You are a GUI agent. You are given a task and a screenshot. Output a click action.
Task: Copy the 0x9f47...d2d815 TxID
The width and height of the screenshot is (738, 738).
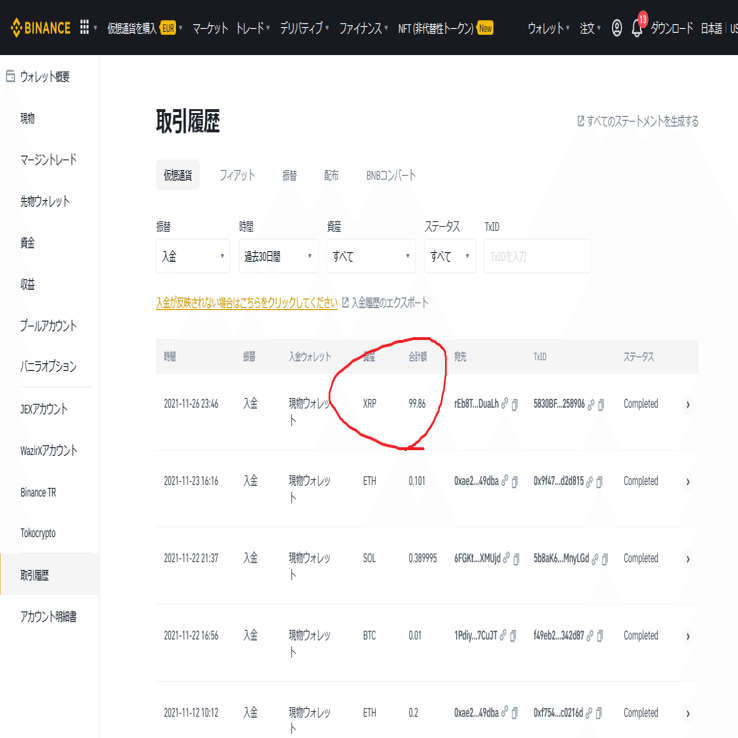600,481
